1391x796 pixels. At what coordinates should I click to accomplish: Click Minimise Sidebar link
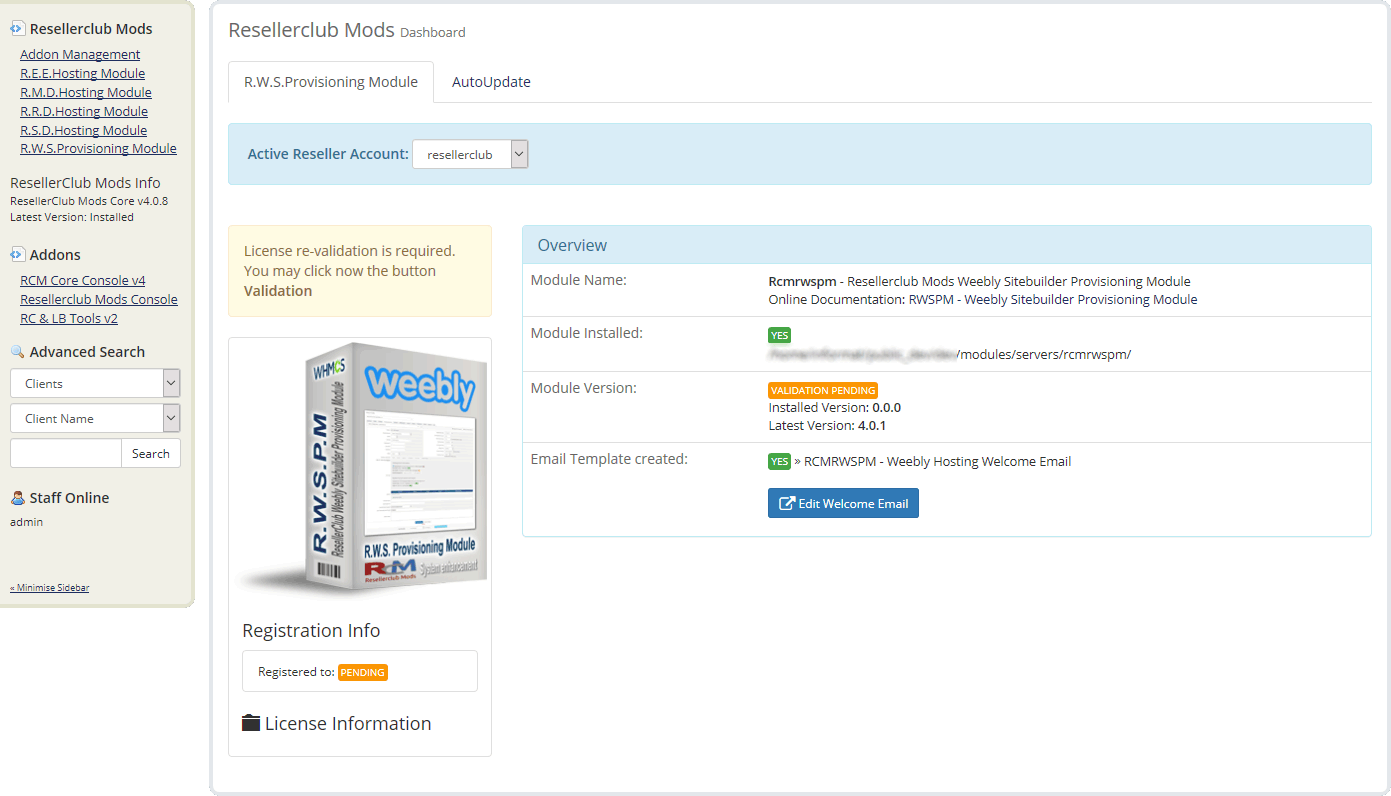[x=49, y=587]
